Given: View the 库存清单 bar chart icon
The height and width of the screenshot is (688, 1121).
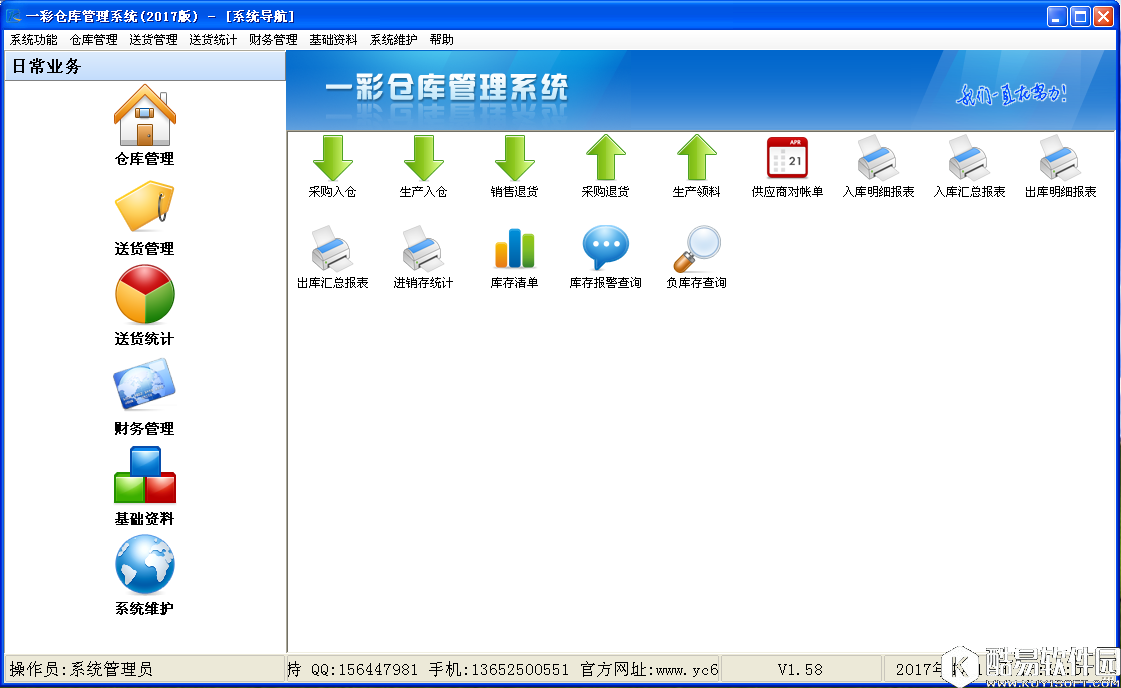Looking at the screenshot, I should [514, 250].
